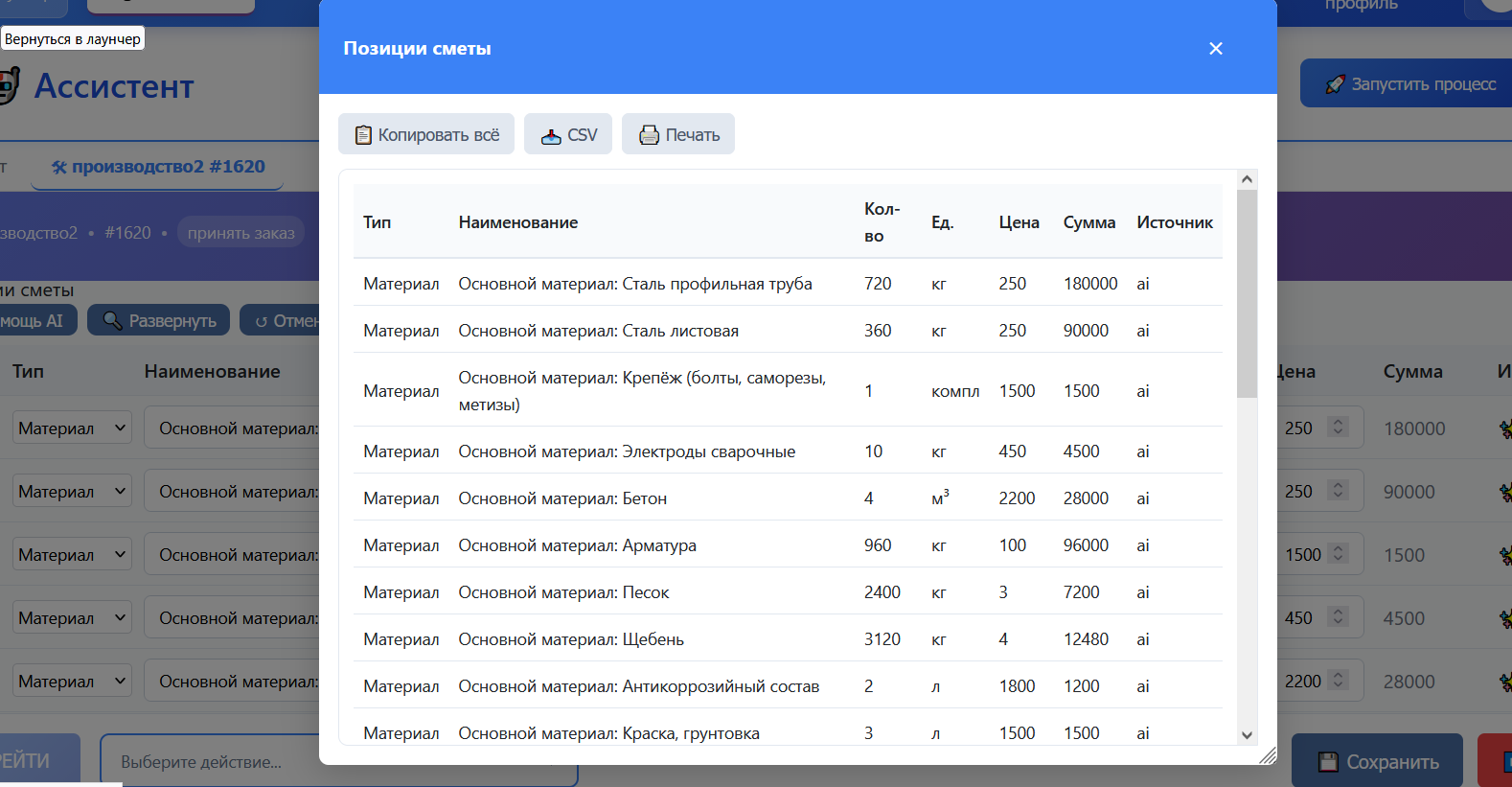Adjust the price stepper of 180000 row
Image resolution: width=1512 pixels, height=787 pixels.
click(x=1339, y=428)
